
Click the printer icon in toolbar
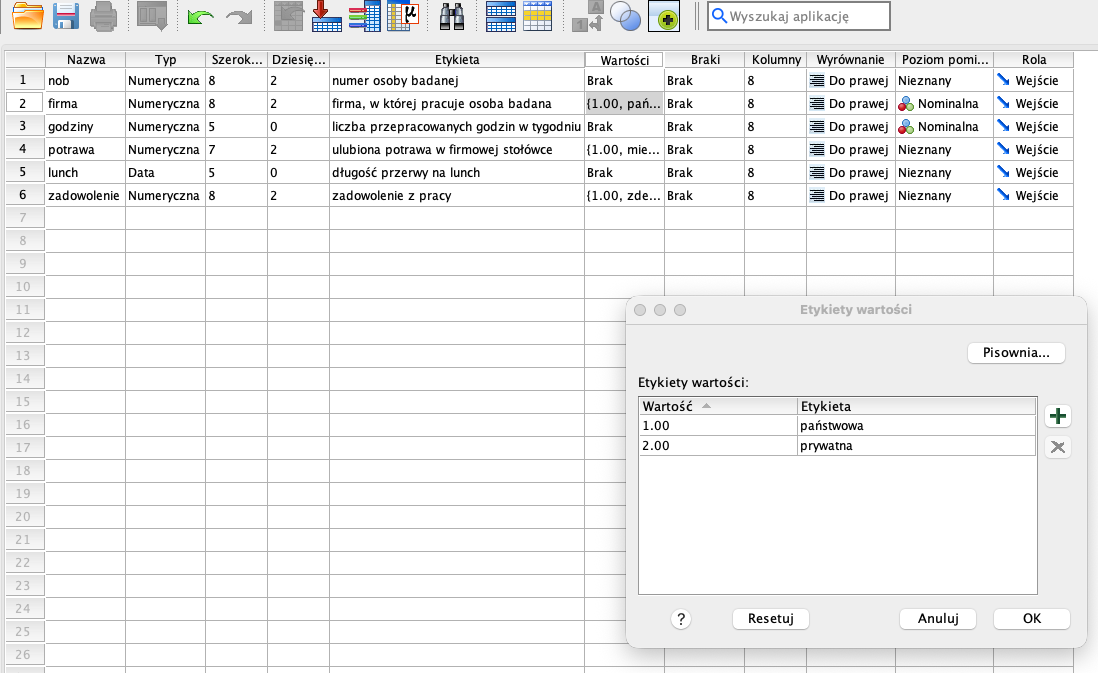tap(104, 15)
